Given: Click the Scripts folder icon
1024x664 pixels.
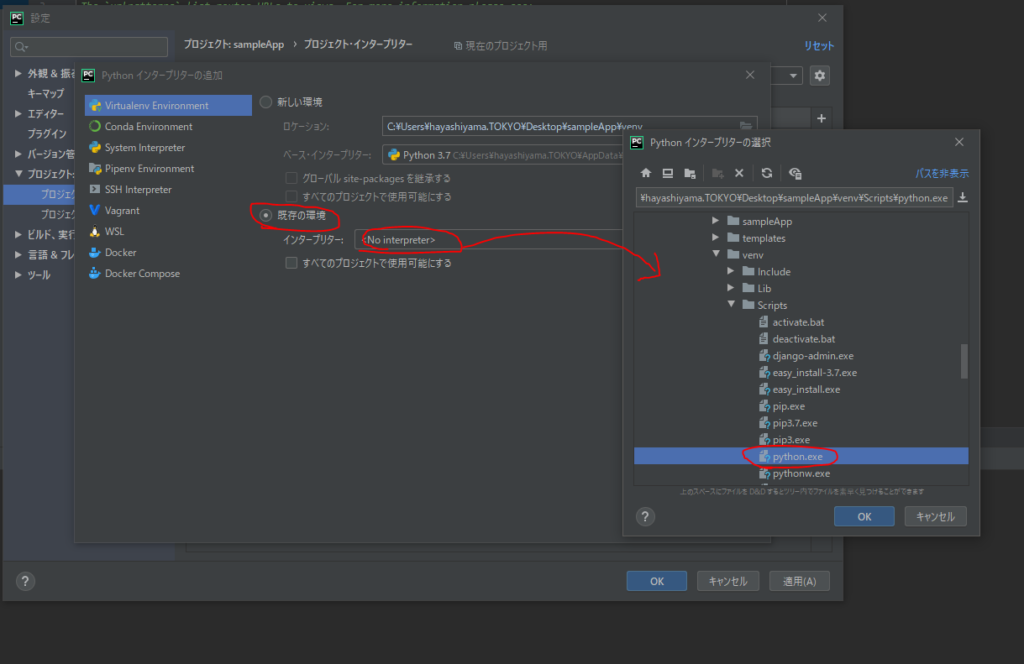Looking at the screenshot, I should [748, 305].
